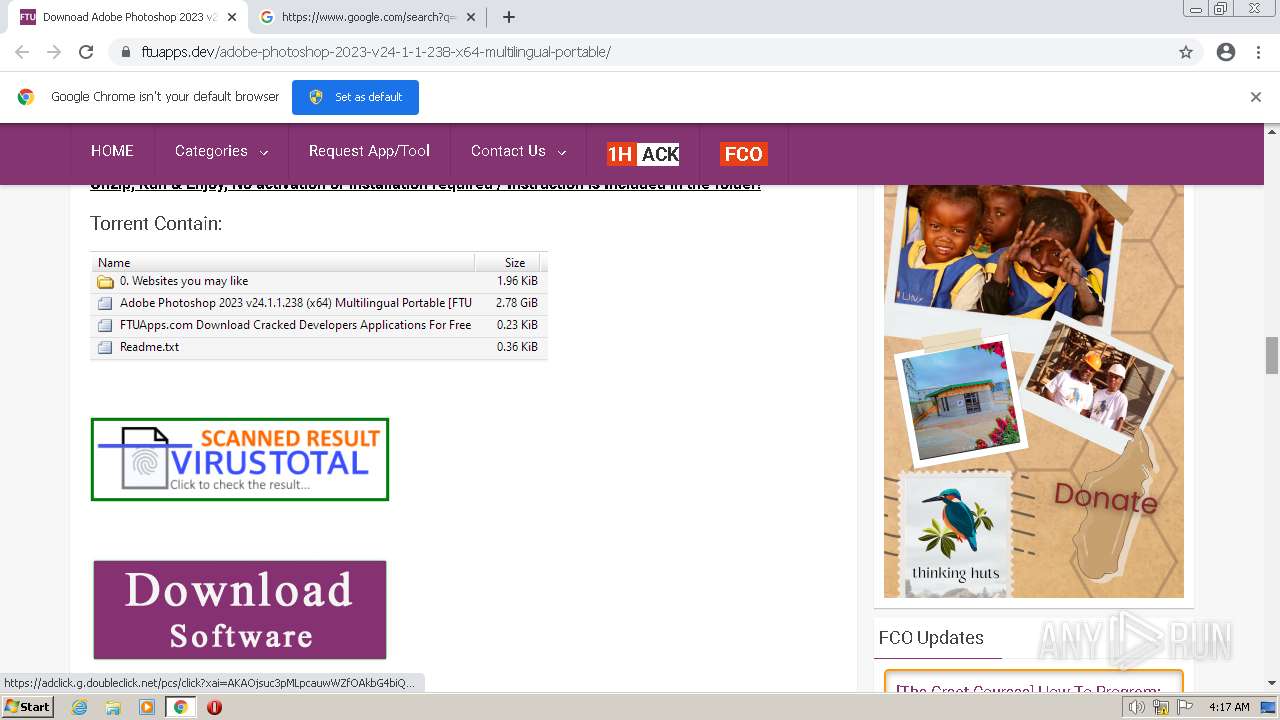Open the 1HACK logo link
Screen dimensions: 1280x720
[x=643, y=154]
